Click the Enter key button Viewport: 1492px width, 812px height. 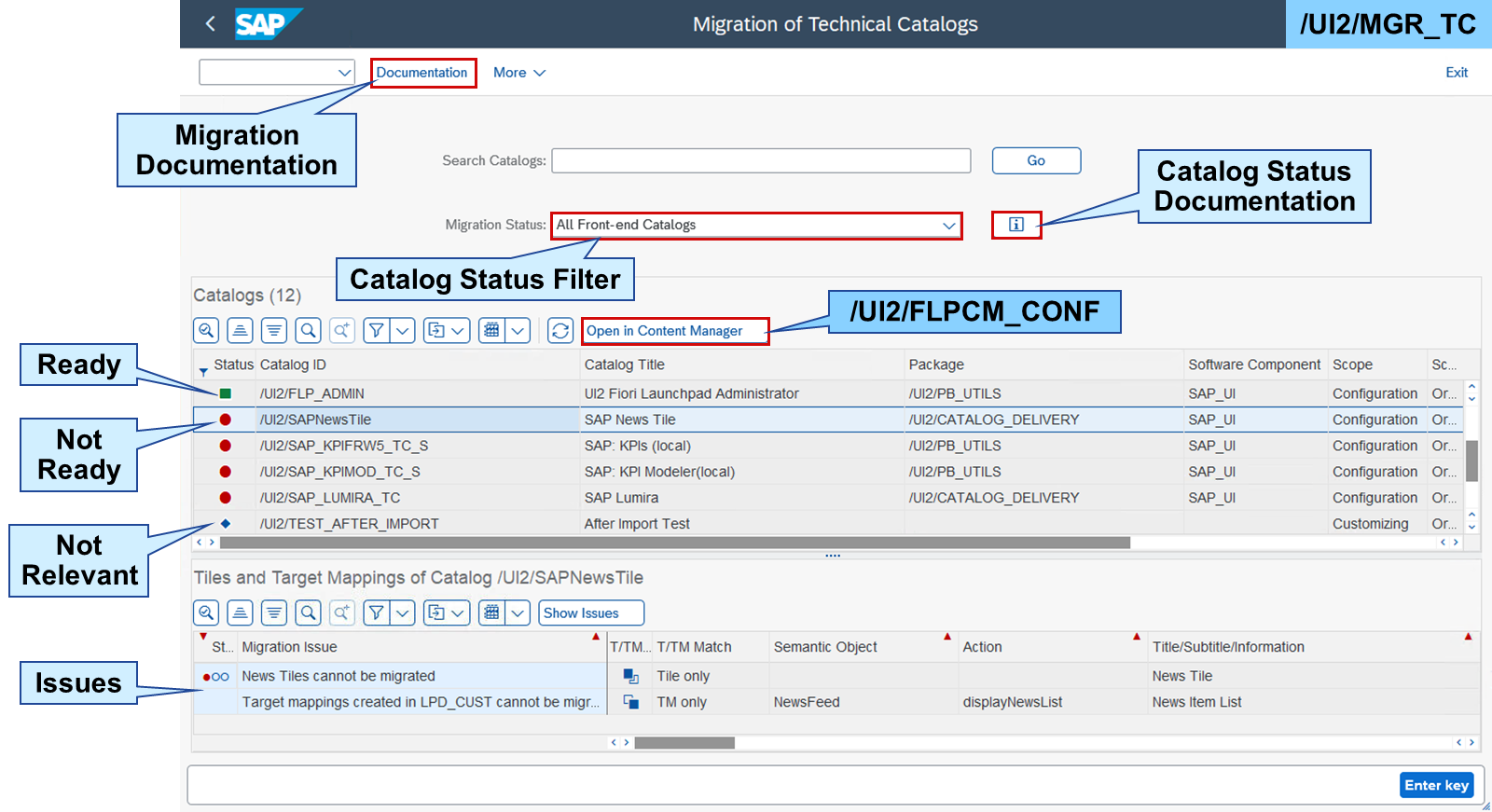(1437, 785)
